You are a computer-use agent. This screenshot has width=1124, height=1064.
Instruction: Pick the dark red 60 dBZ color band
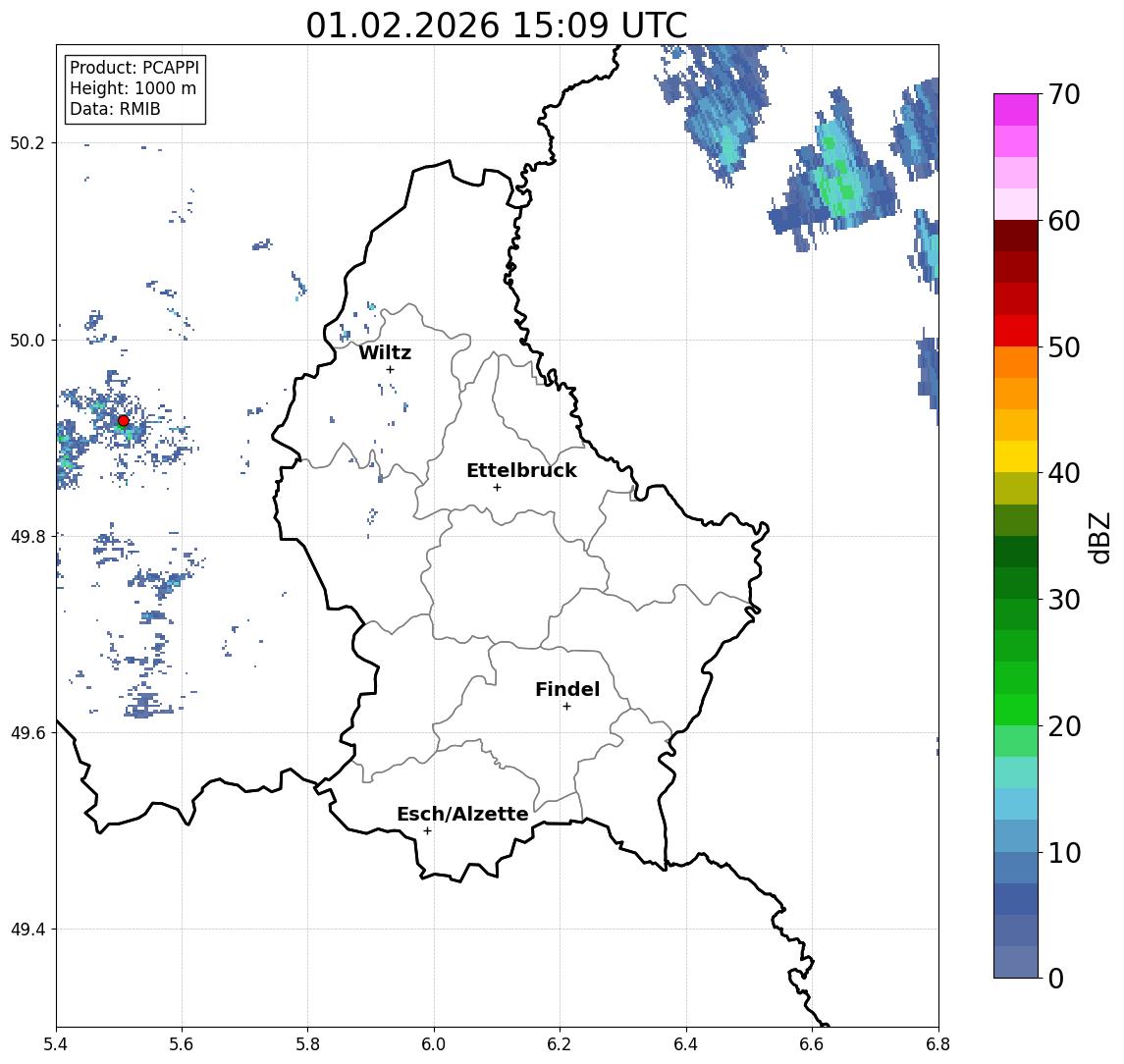1016,236
